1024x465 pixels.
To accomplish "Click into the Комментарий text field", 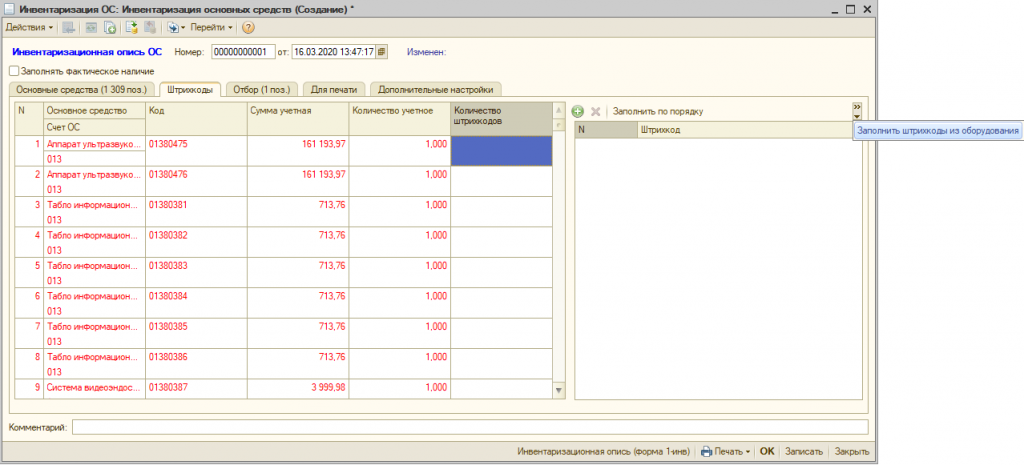I will [x=470, y=428].
